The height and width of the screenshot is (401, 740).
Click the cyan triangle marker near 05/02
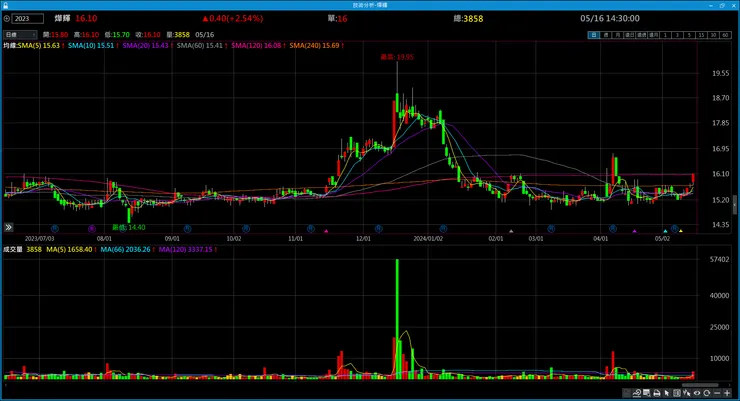point(665,231)
